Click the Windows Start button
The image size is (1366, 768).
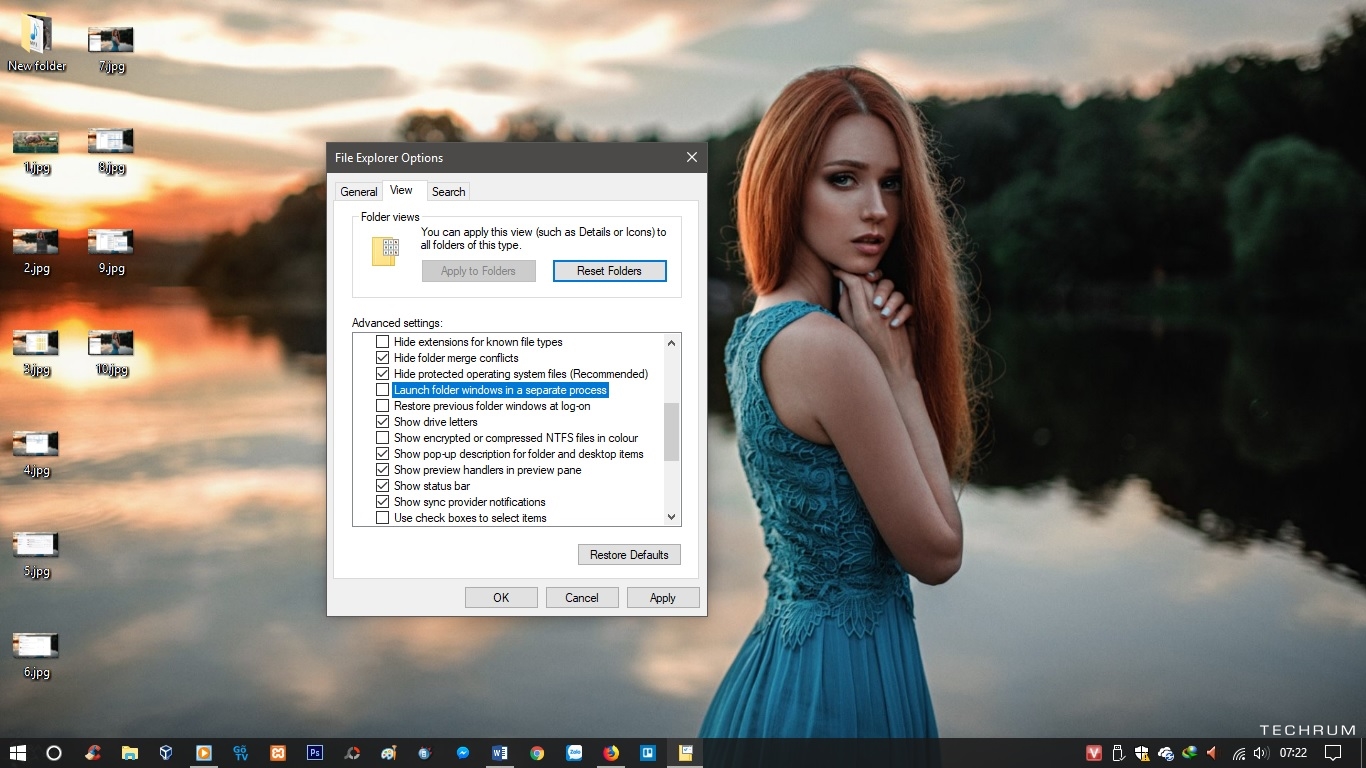[x=17, y=753]
